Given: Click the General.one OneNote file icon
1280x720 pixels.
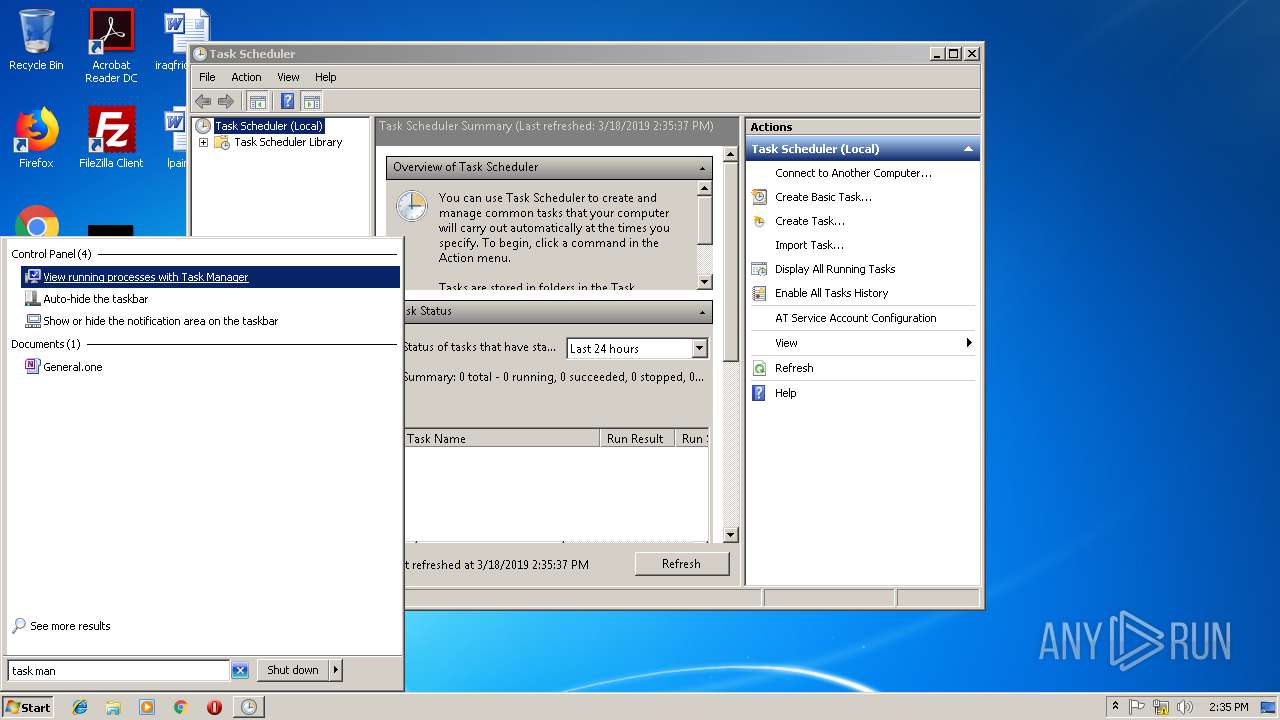Looking at the screenshot, I should pos(33,367).
